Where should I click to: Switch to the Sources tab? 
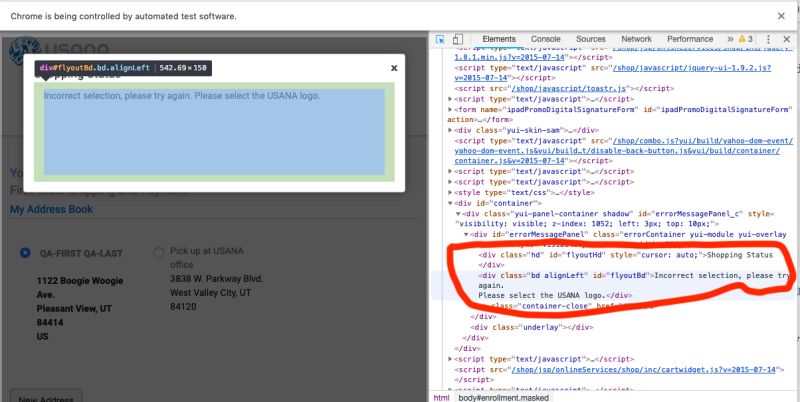590,39
